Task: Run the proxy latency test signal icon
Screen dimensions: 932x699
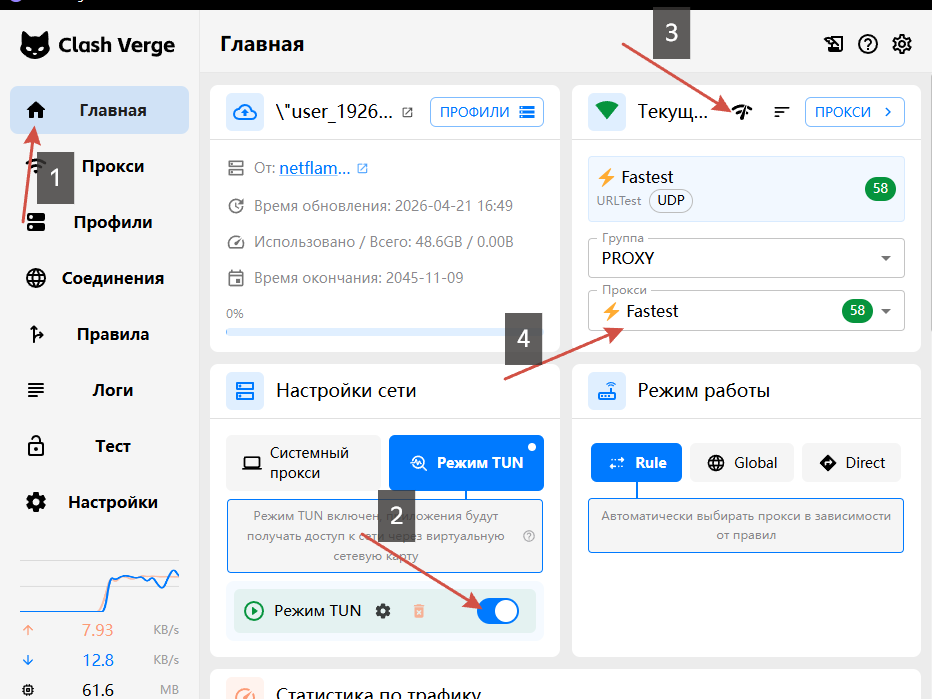Action: [x=742, y=112]
